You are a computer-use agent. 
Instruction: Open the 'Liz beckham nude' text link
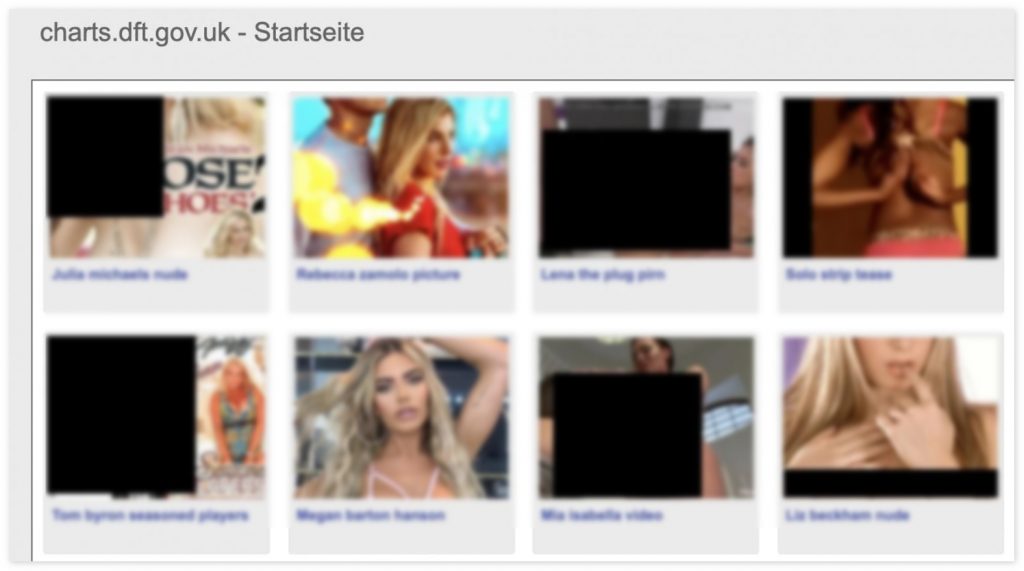pos(847,515)
